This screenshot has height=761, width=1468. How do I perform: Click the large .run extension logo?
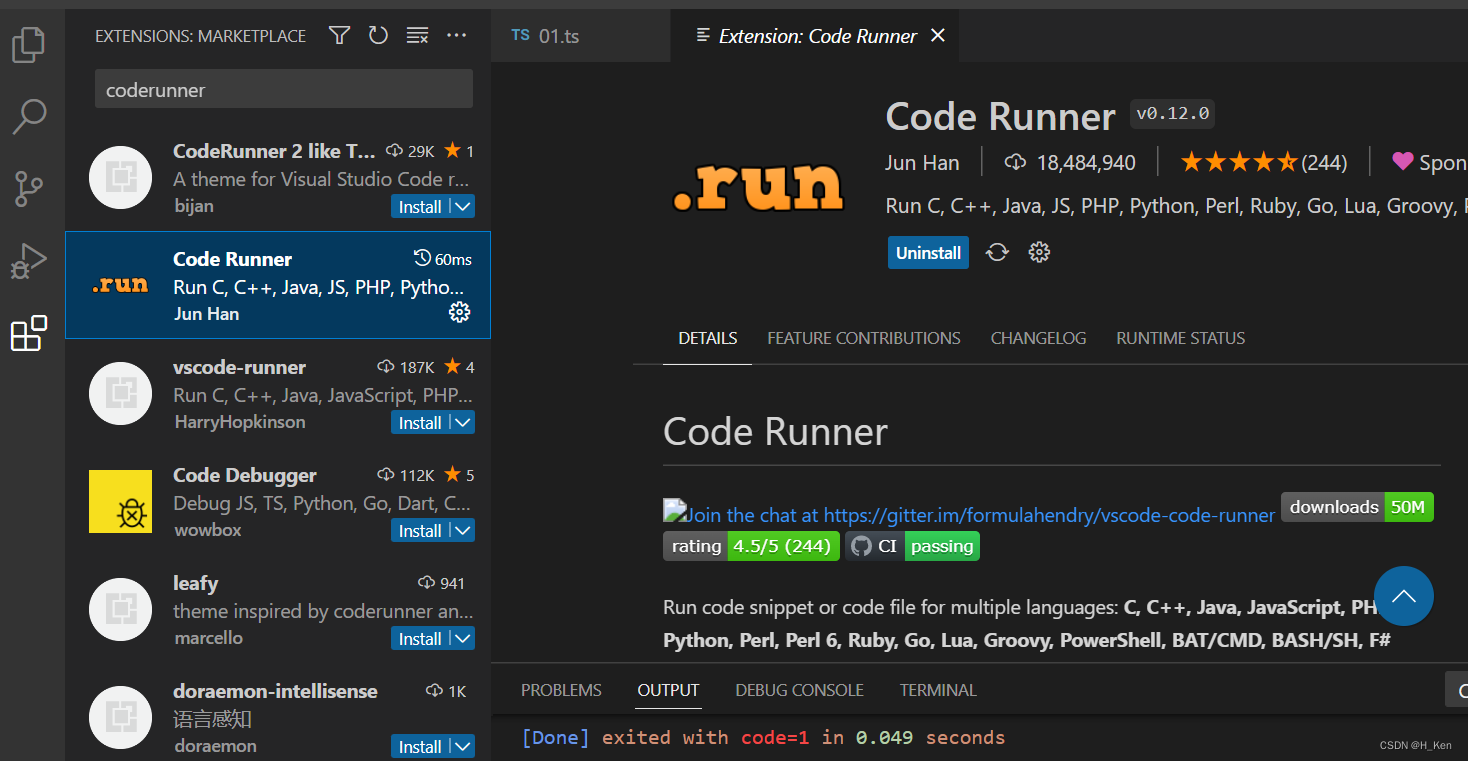pos(758,186)
